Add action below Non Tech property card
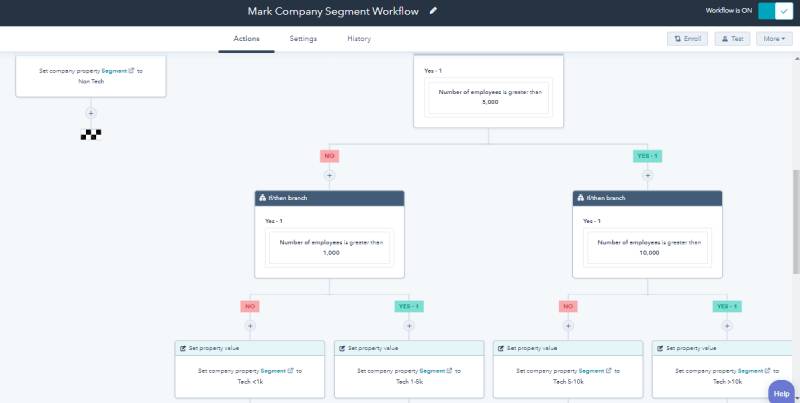The image size is (800, 403). pos(91,113)
